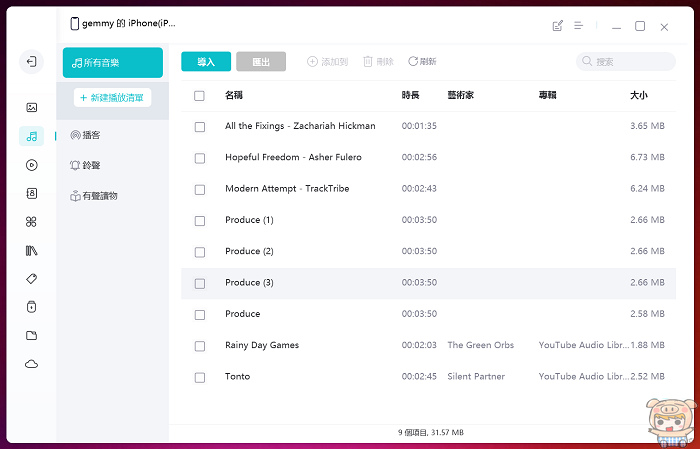
Task: Select the checkbox for Tonto
Action: point(200,377)
